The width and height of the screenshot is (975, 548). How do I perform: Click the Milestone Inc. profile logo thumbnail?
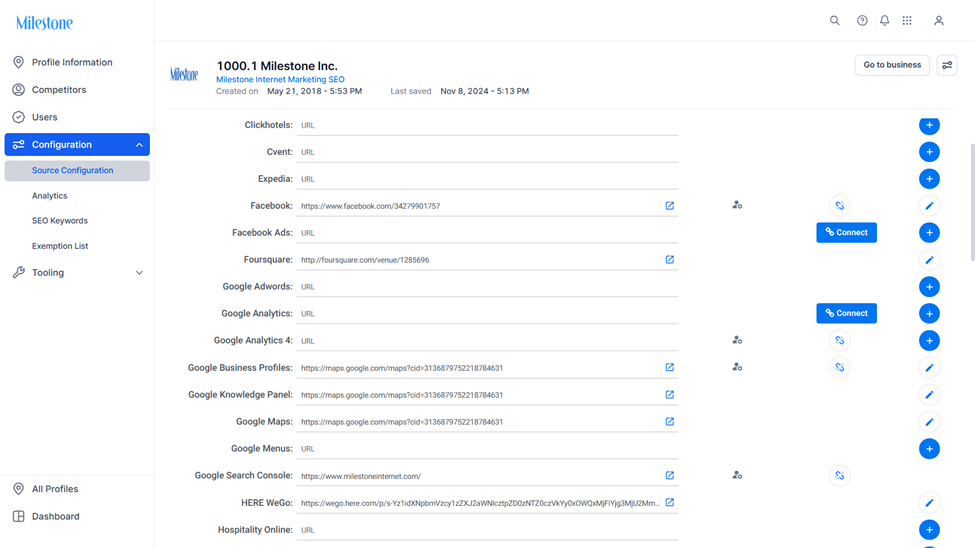coord(184,75)
